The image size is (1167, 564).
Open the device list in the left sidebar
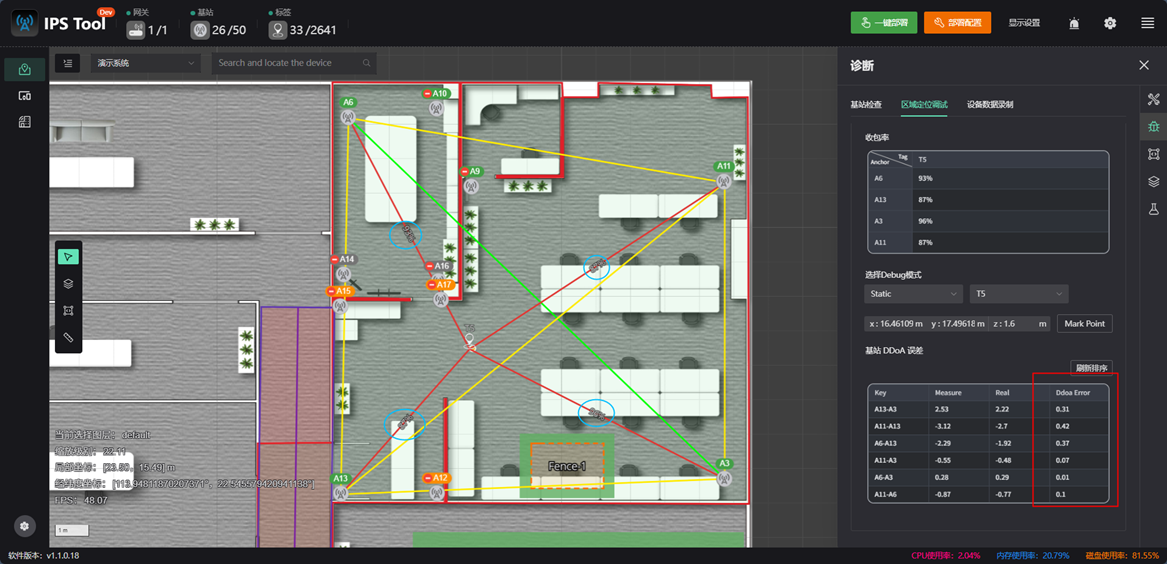24,96
